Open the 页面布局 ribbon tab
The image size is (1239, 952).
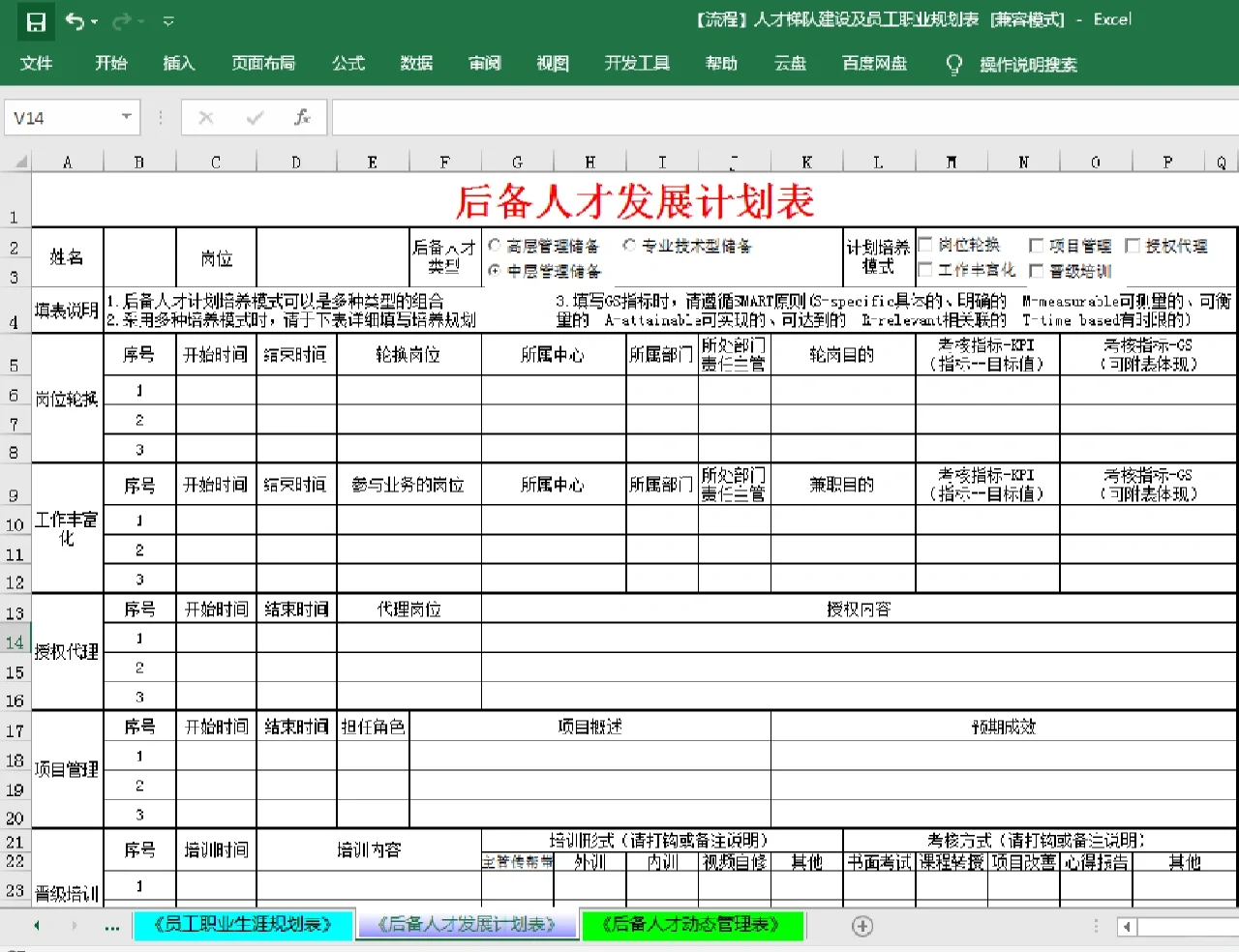pyautogui.click(x=263, y=63)
